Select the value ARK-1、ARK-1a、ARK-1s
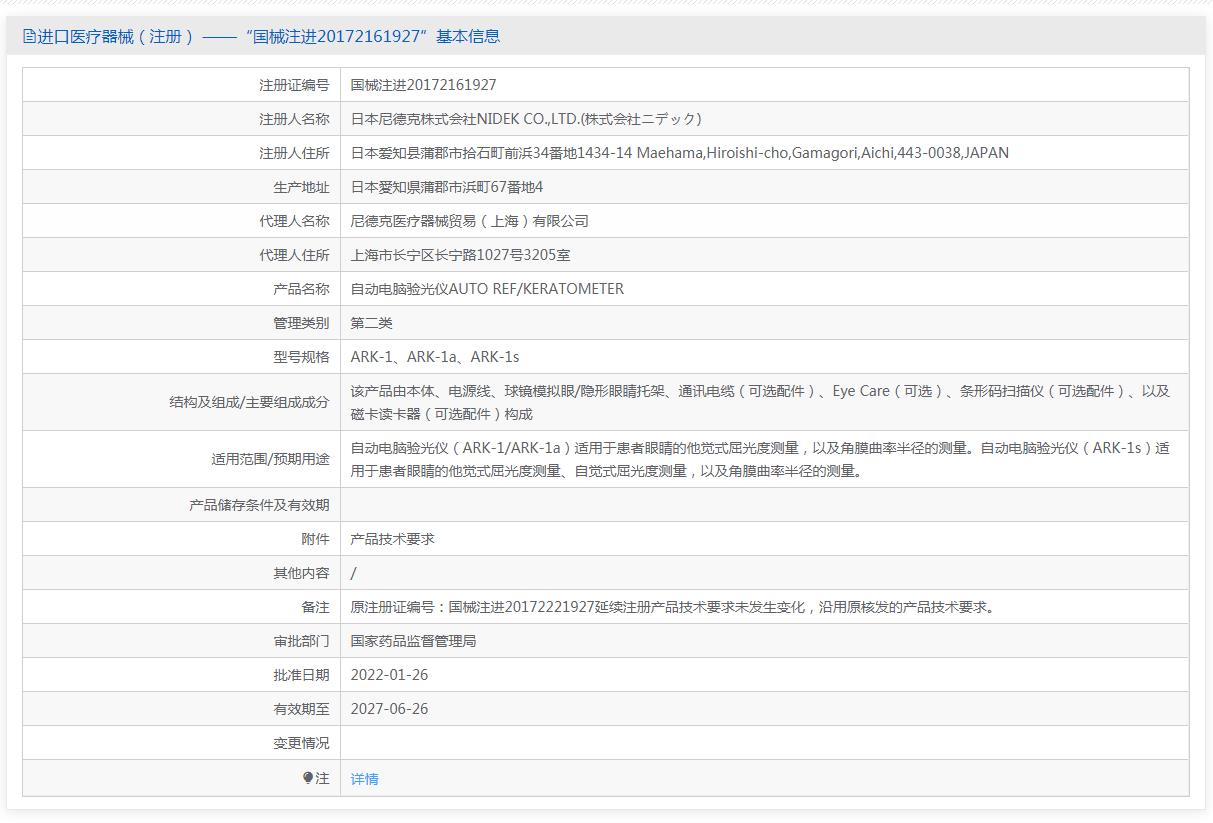This screenshot has height=823, width=1213. 435,357
